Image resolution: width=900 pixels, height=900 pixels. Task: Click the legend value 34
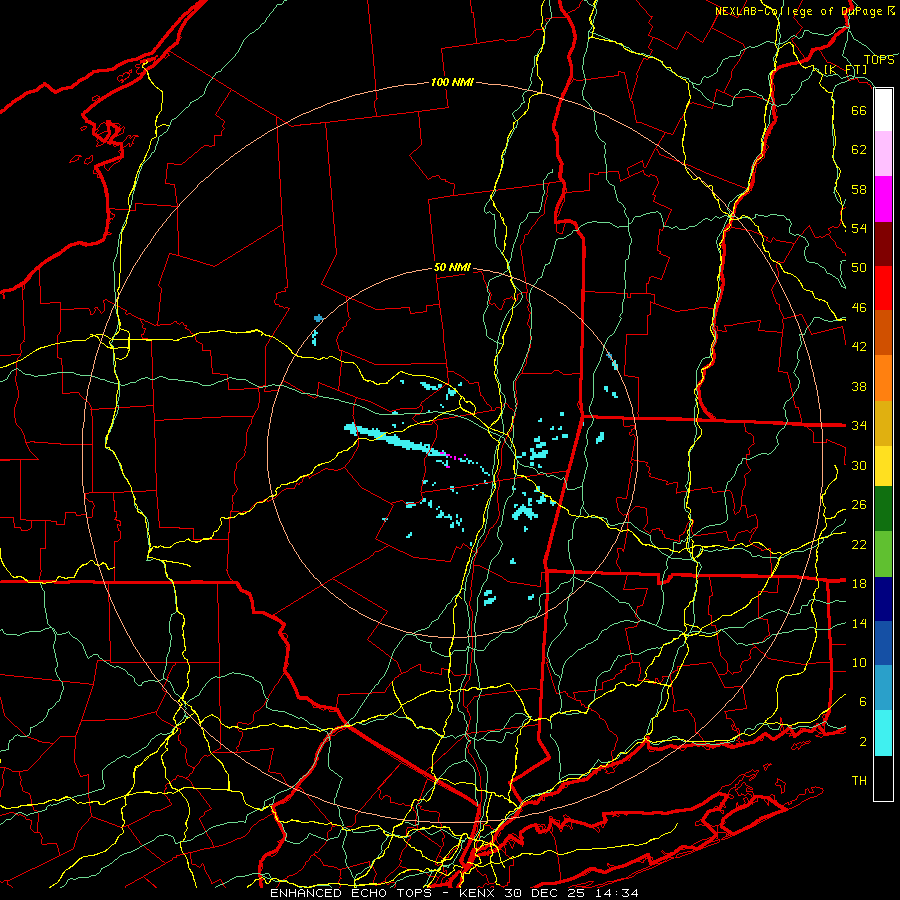859,426
